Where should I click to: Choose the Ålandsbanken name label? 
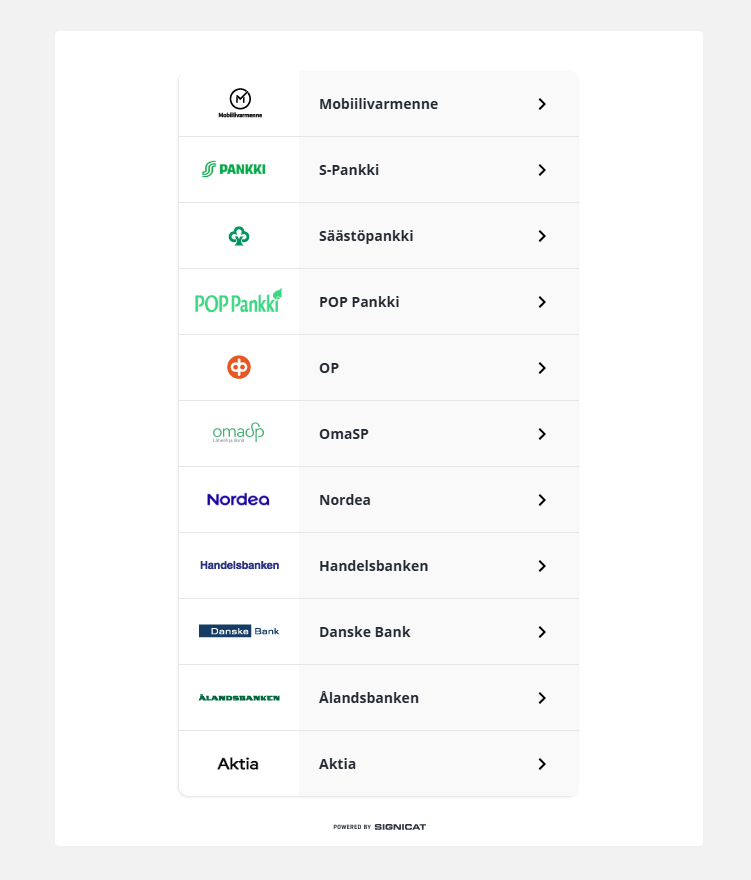(x=369, y=698)
